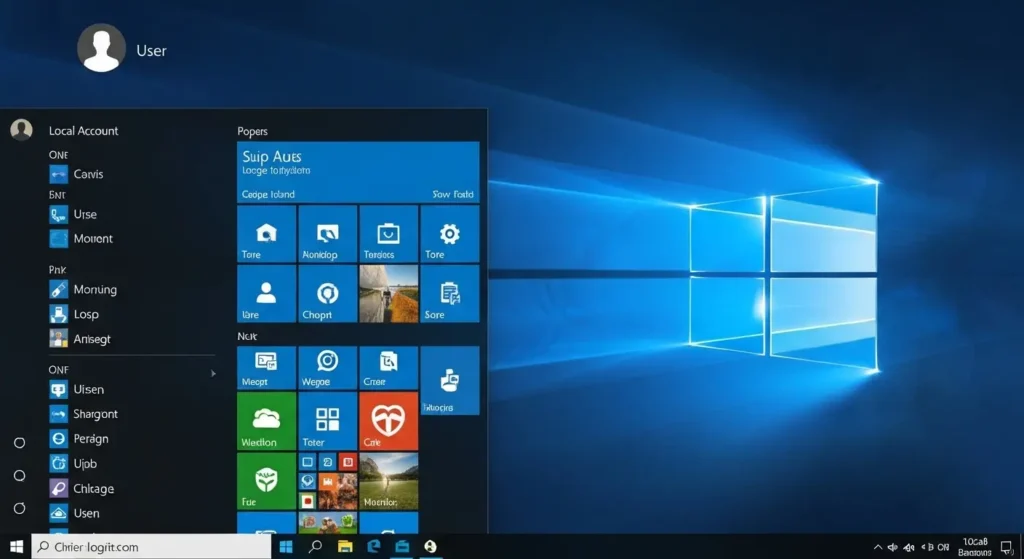Select the Morning app with pen icon
Image resolution: width=1024 pixels, height=559 pixels.
point(84,289)
